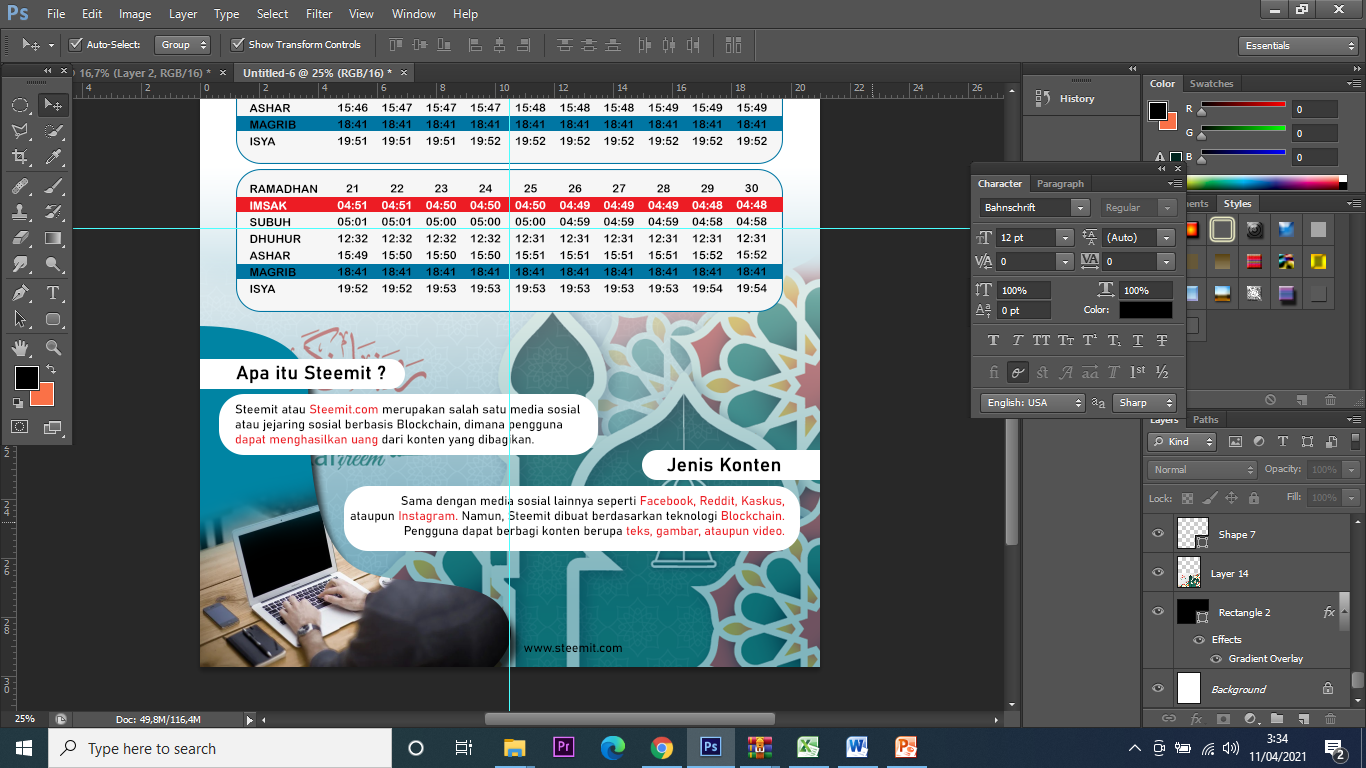This screenshot has height=768, width=1366.
Task: Create a new layer from Layers panel
Action: (1304, 719)
